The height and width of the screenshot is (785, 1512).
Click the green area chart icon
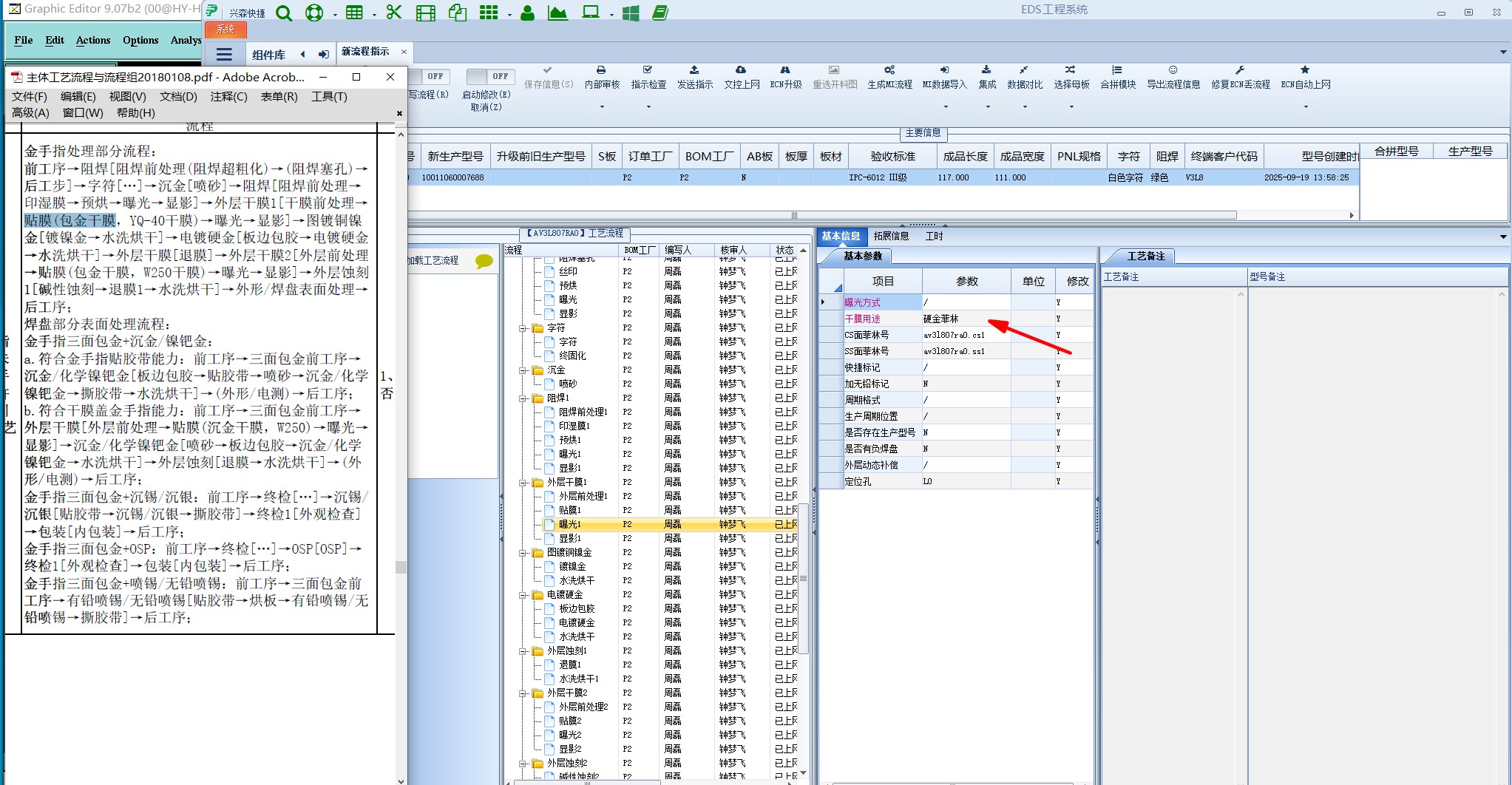[557, 13]
